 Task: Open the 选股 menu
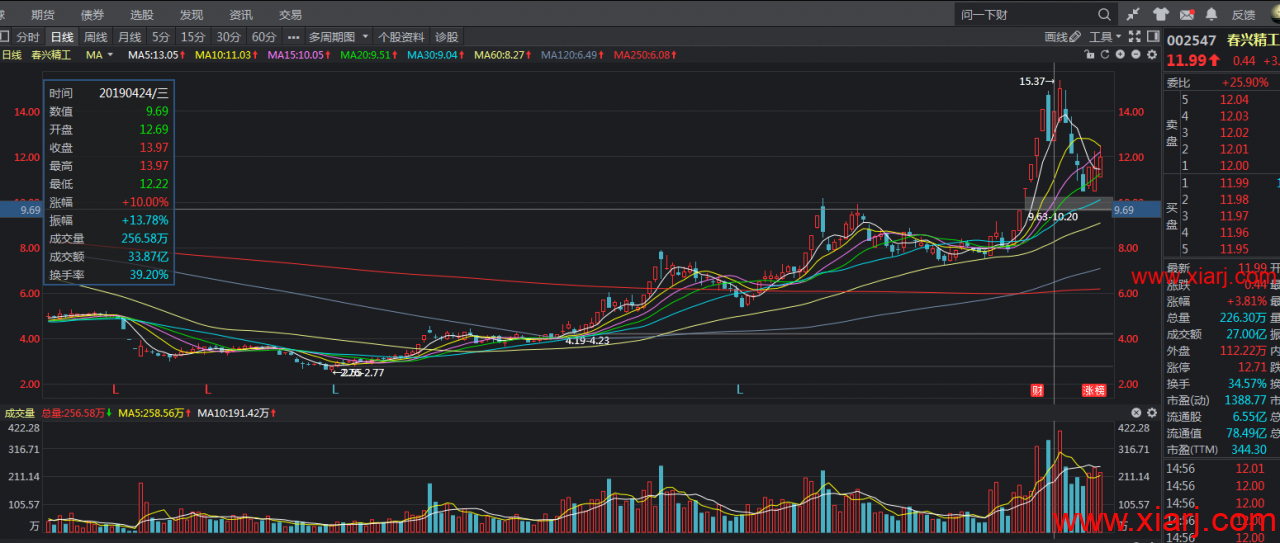pos(142,15)
